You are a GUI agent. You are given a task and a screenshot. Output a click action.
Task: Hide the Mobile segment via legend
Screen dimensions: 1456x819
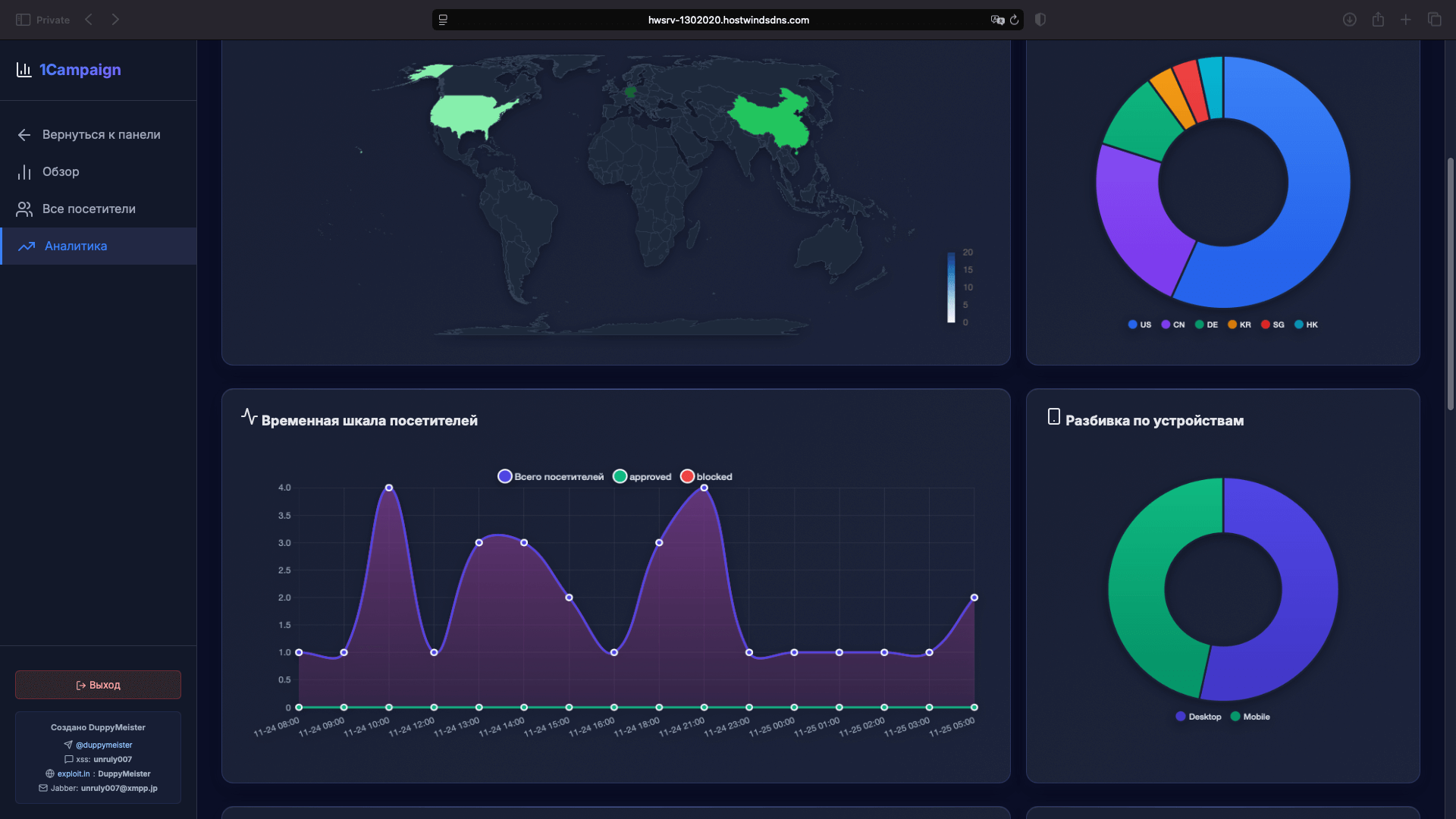pos(1250,717)
